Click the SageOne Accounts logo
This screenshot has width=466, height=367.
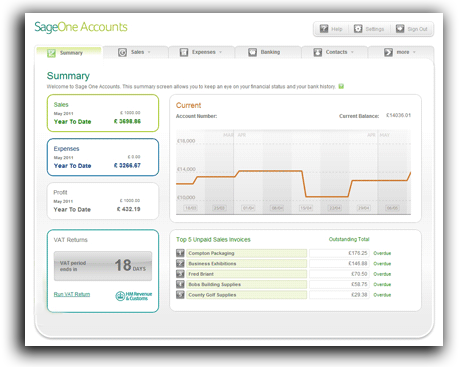81,27
